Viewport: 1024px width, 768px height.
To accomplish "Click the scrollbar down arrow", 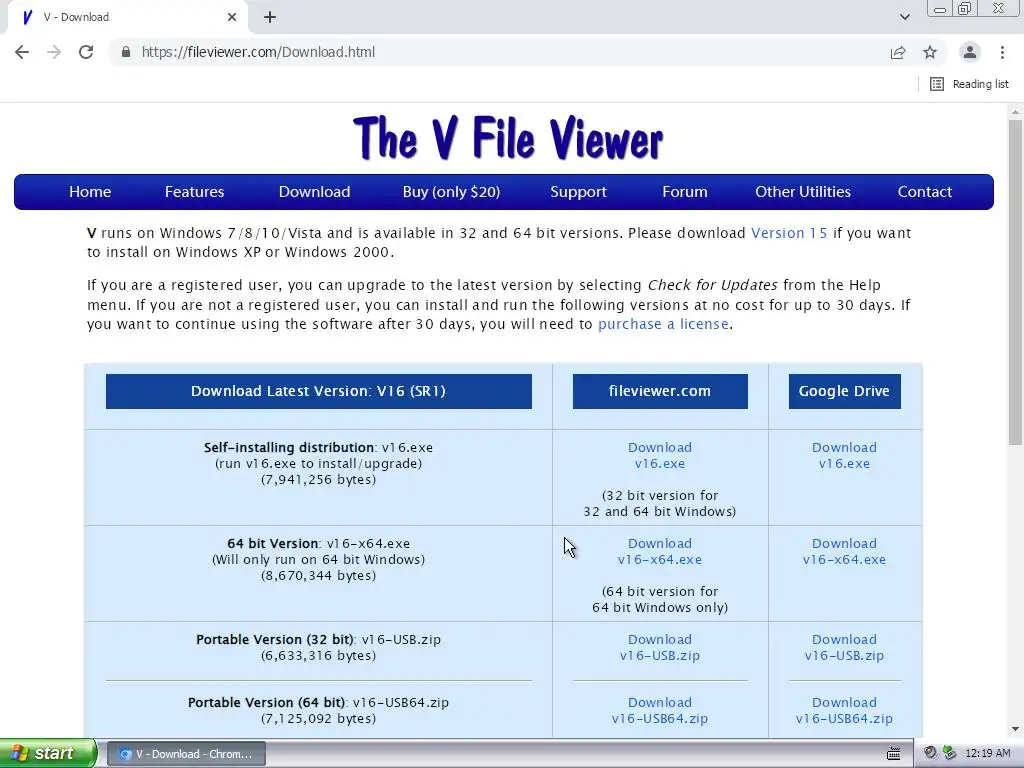I will tap(1015, 729).
